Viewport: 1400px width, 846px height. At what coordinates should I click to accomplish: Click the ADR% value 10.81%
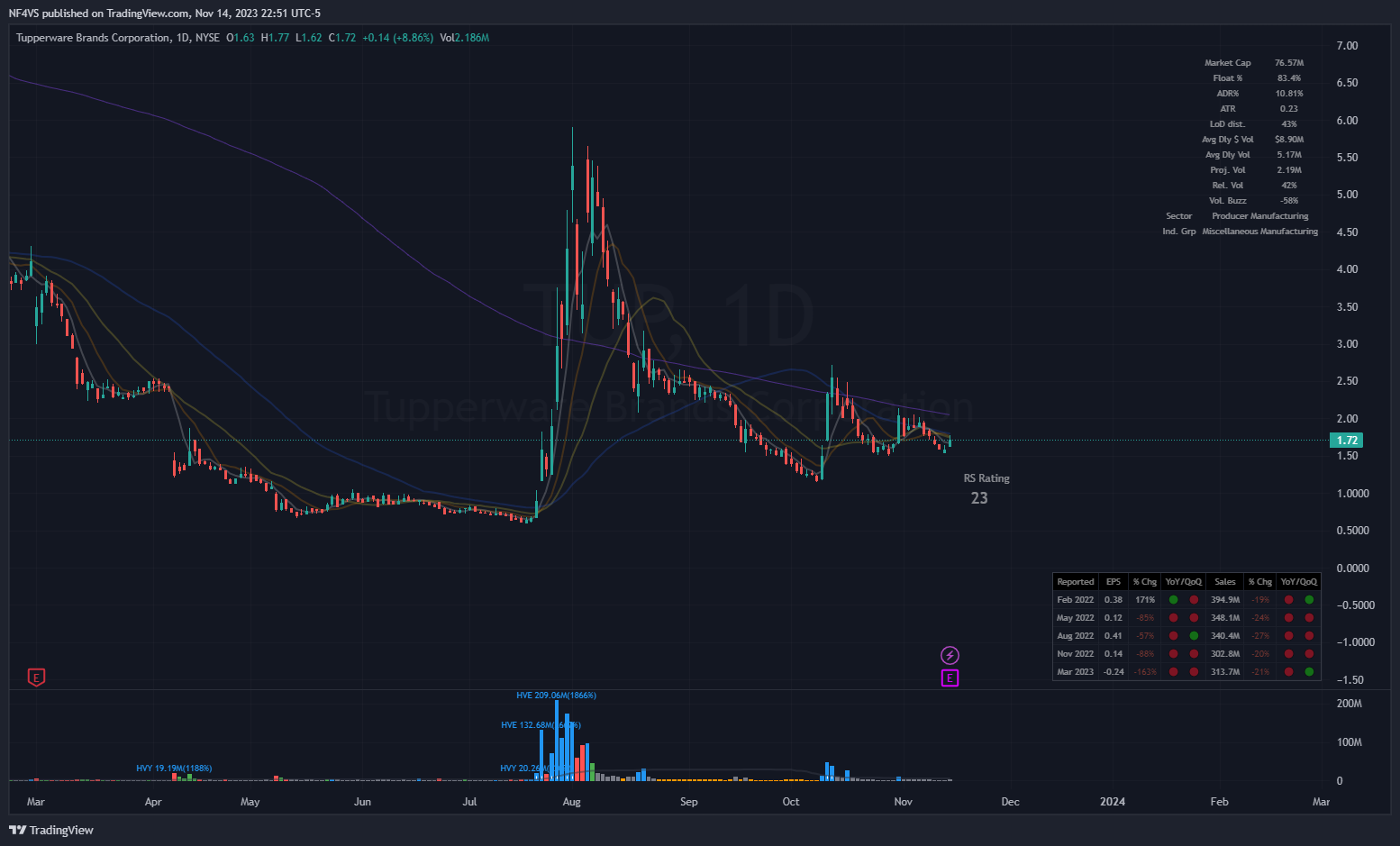click(x=1289, y=94)
